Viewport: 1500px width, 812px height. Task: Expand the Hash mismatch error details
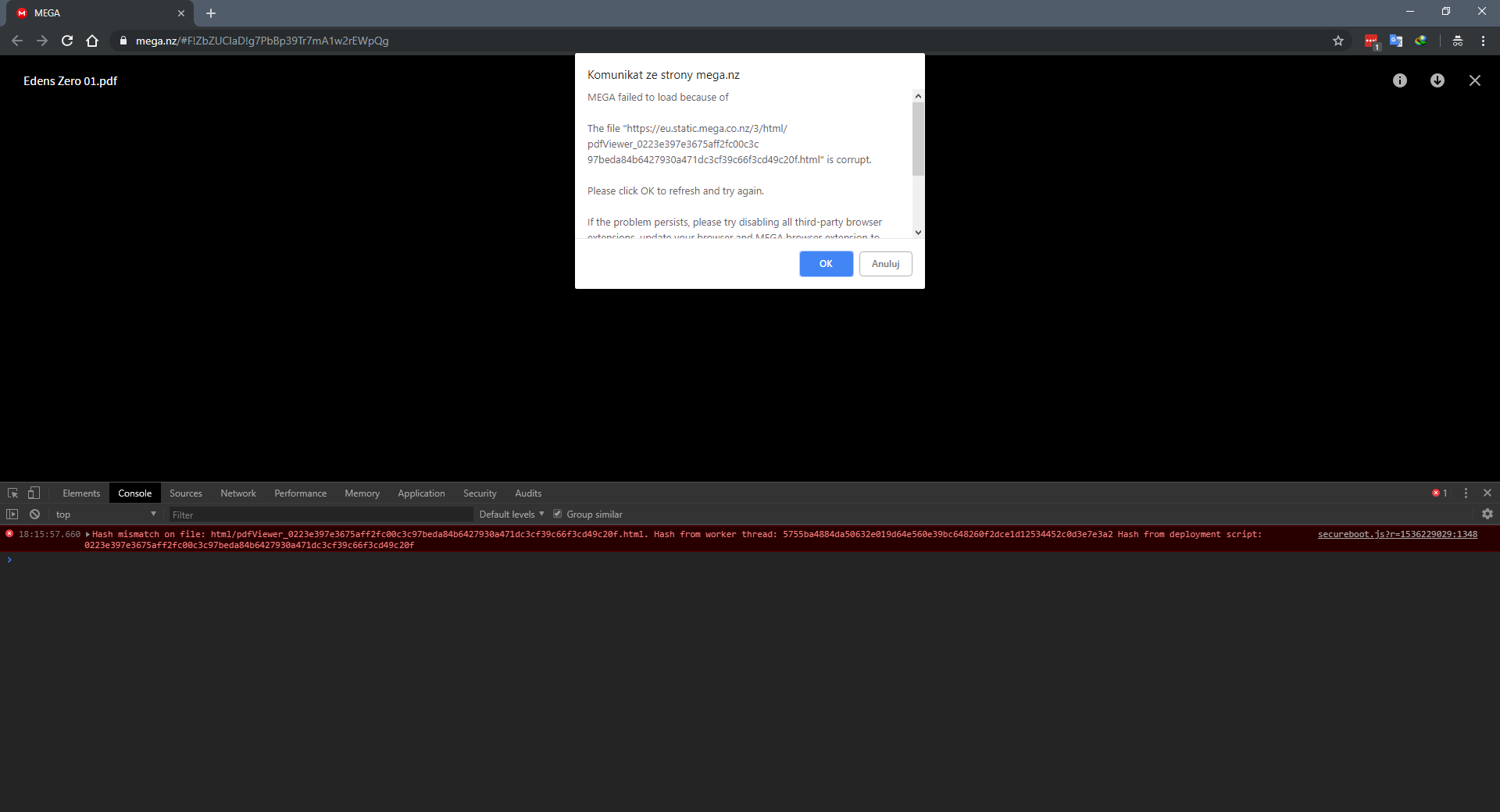pyautogui.click(x=87, y=535)
